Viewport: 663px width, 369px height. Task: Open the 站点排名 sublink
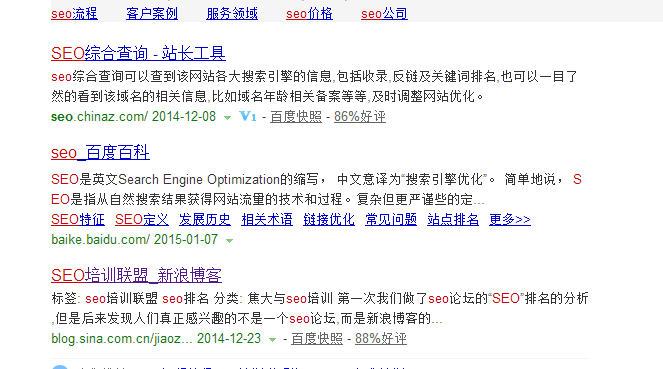coord(453,219)
